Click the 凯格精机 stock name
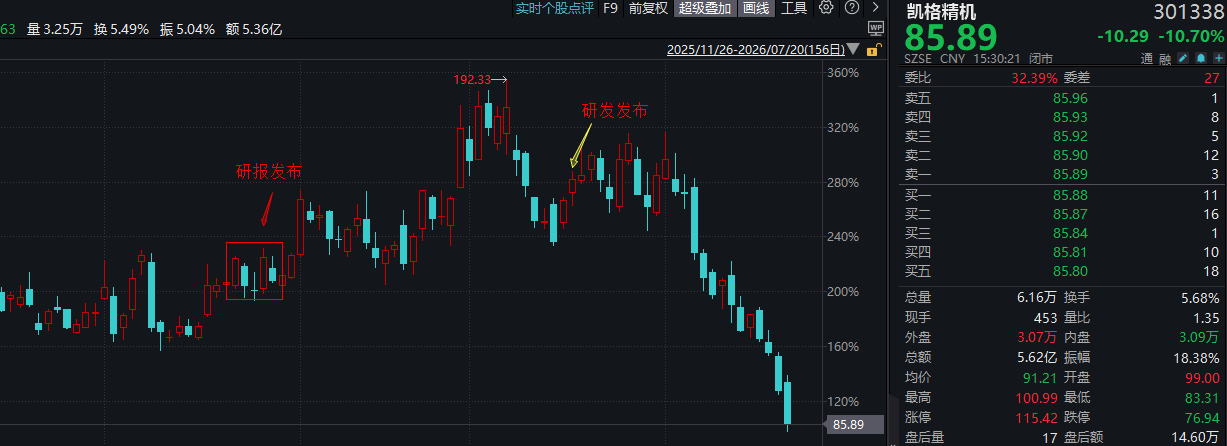This screenshot has width=1227, height=446. [941, 11]
